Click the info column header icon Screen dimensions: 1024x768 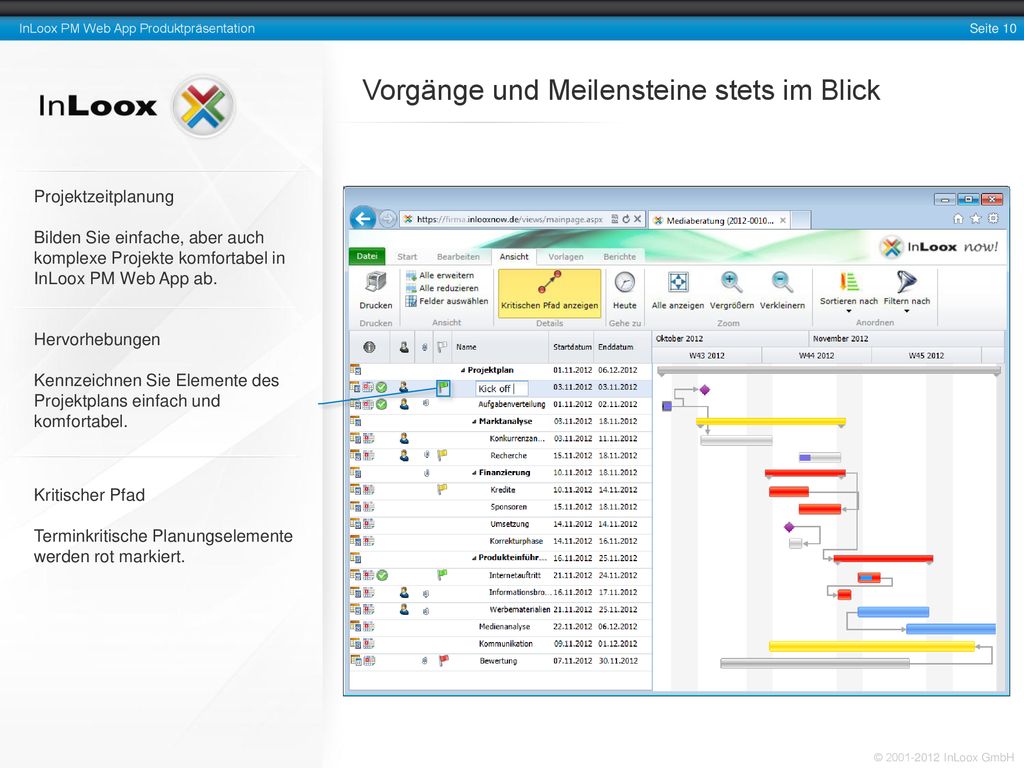pos(369,347)
